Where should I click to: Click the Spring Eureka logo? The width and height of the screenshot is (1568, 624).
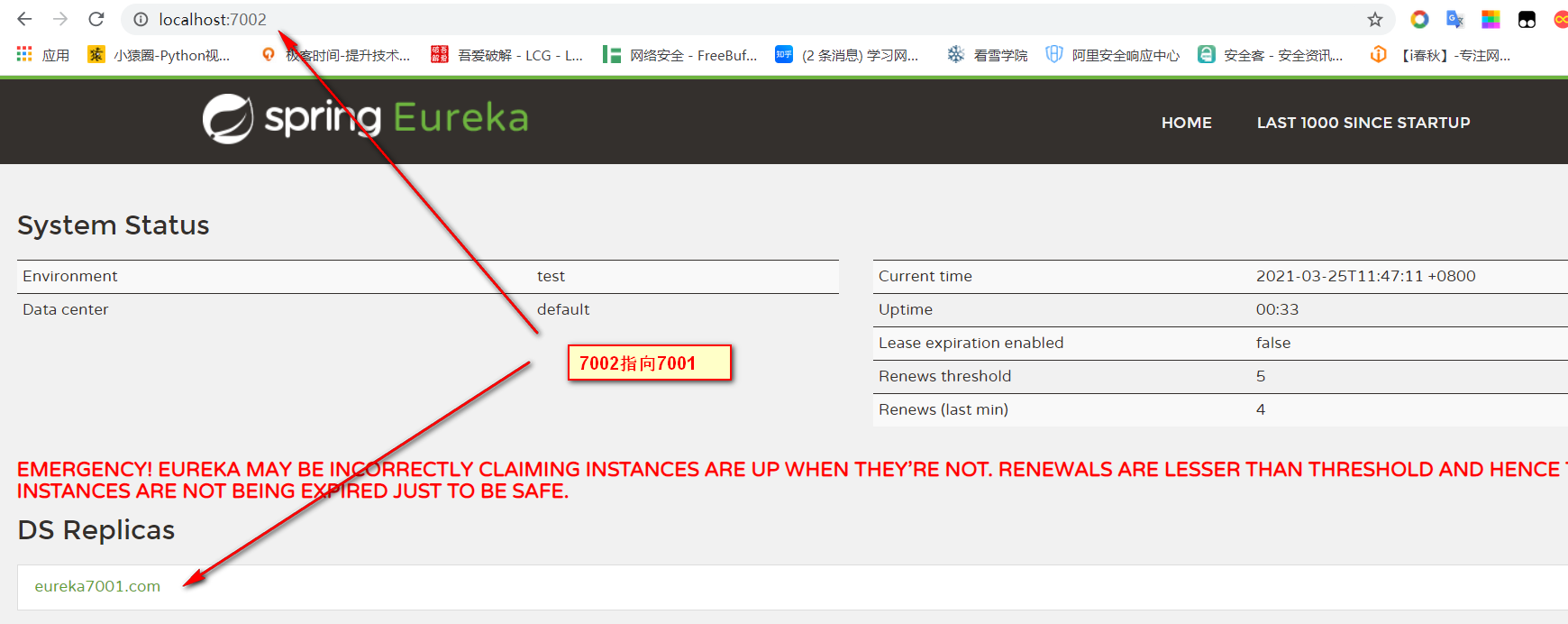point(365,118)
